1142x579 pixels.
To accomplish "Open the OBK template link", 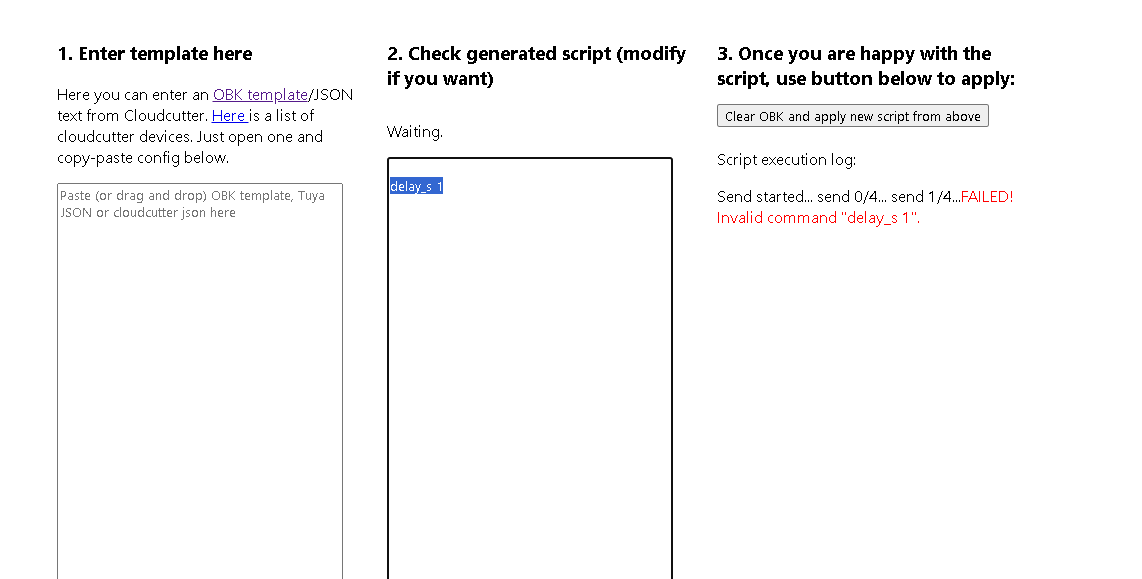I will [x=260, y=95].
